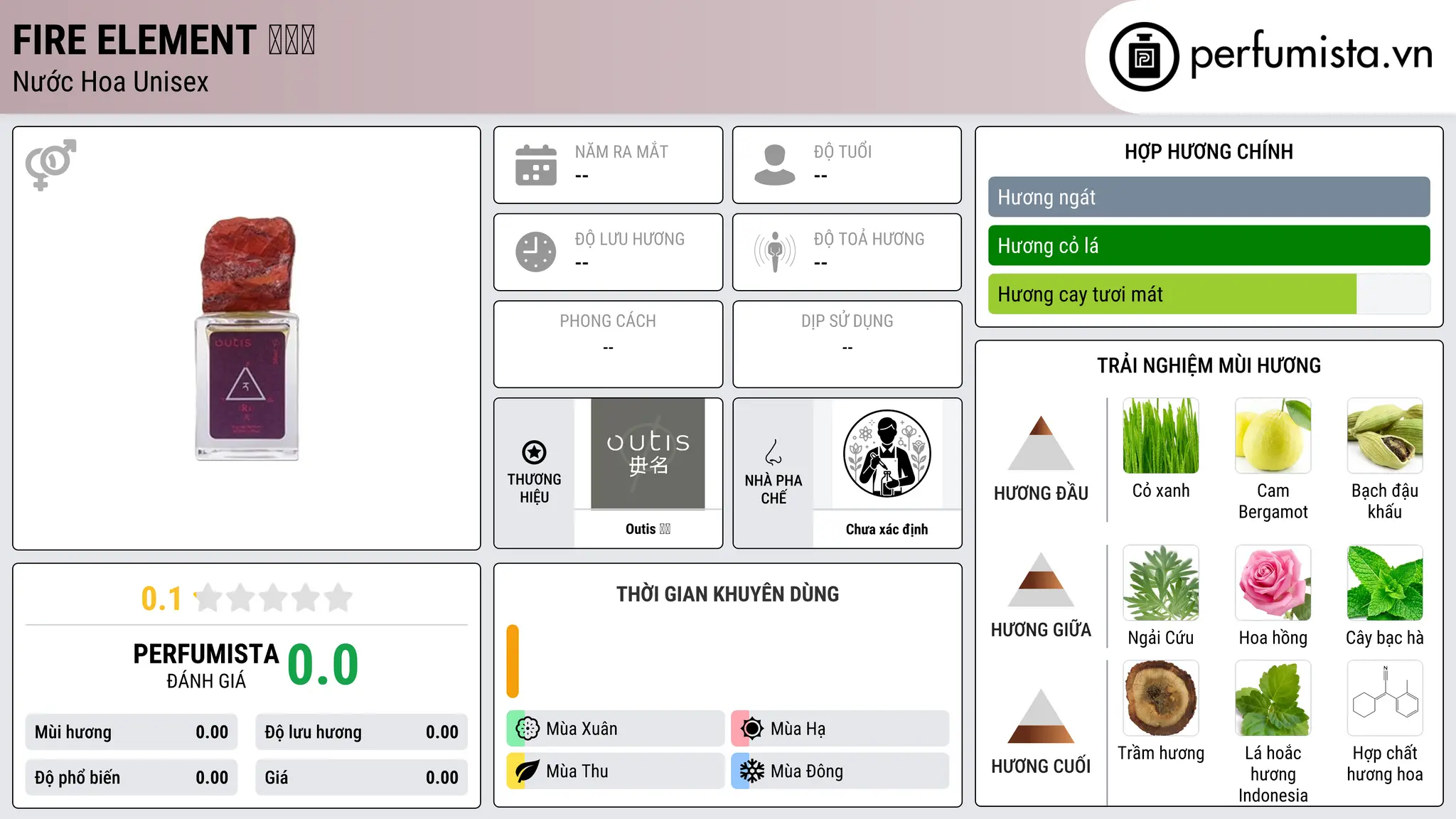Image resolution: width=1456 pixels, height=819 pixels.
Task: Click the Hương đầu pyramid icon
Action: tap(1041, 443)
